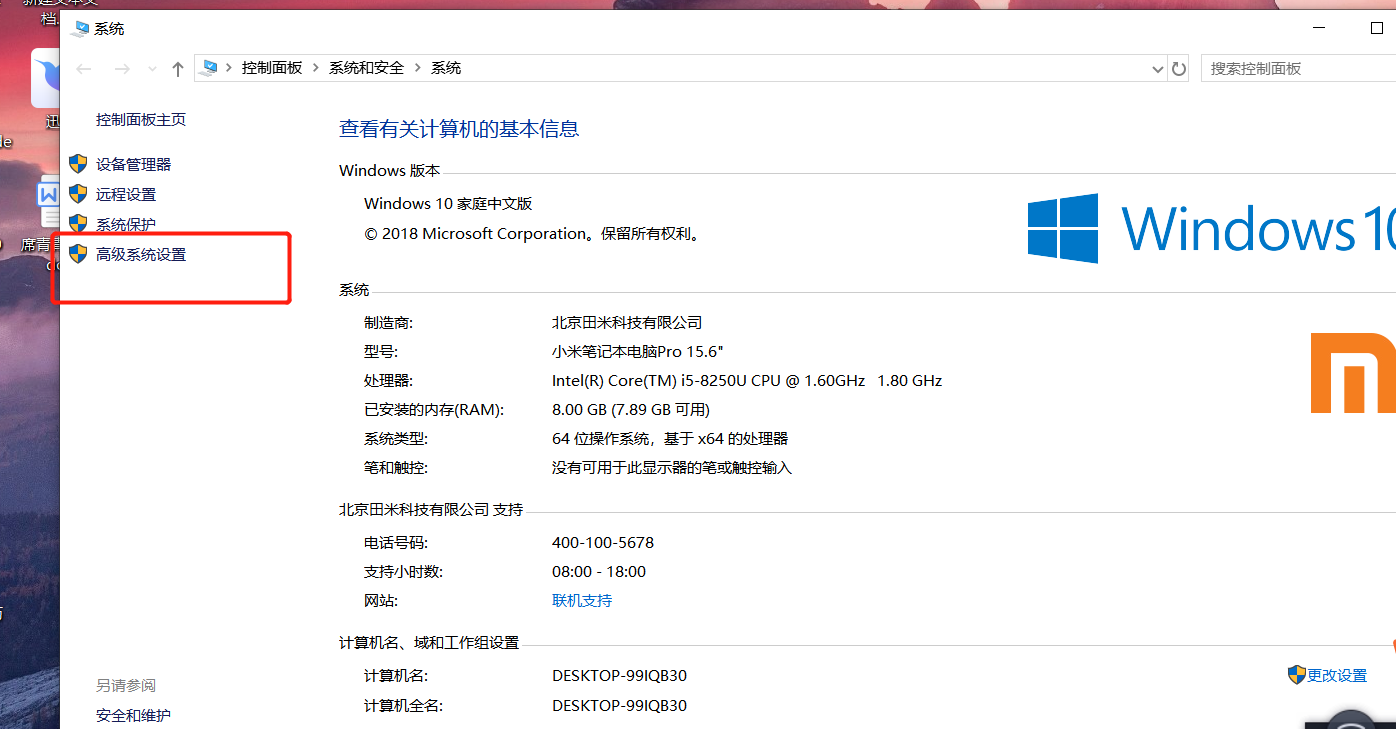Click the Back navigation arrow
The image size is (1396, 729).
click(84, 69)
